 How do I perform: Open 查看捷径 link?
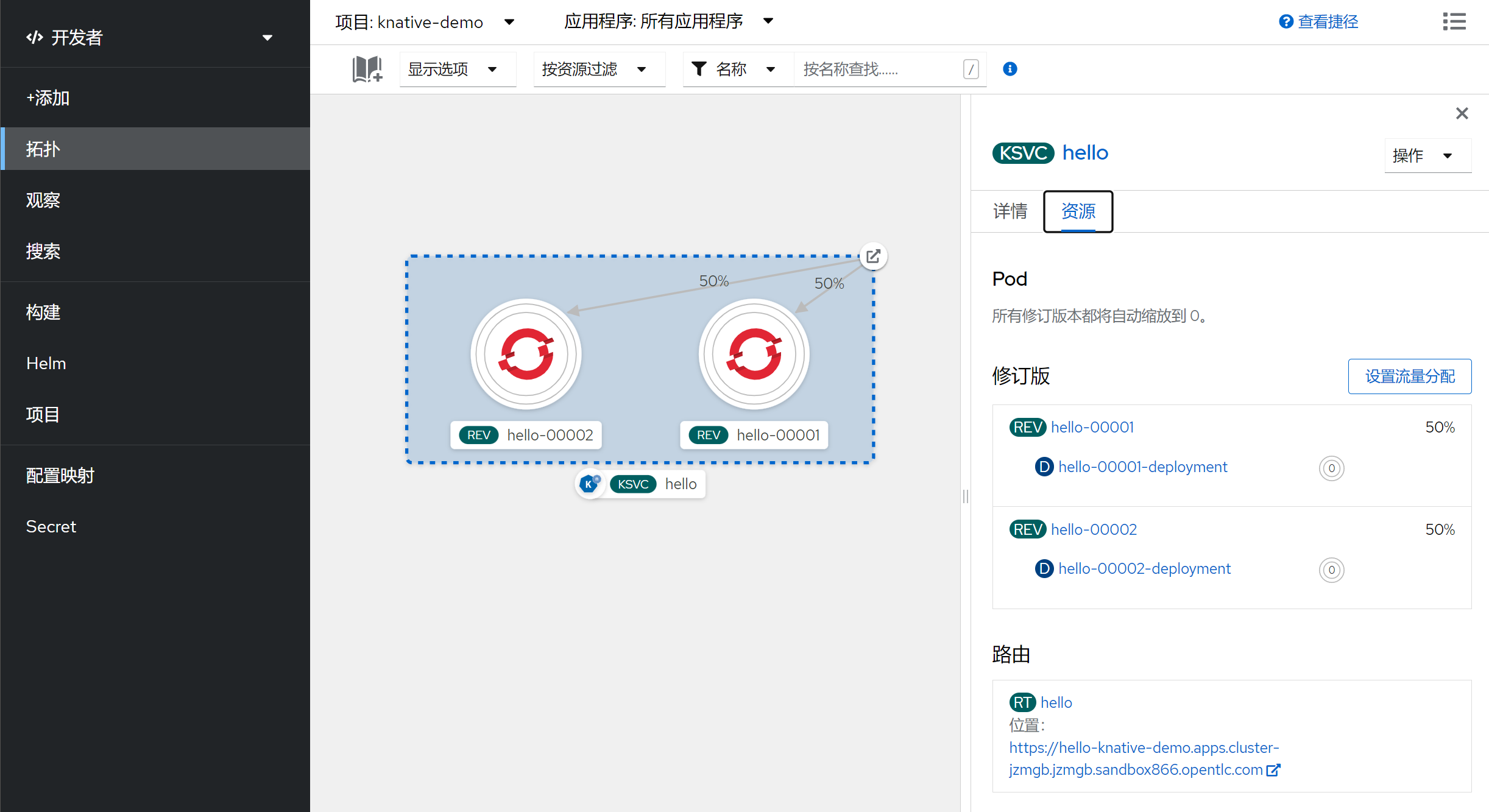1328,22
